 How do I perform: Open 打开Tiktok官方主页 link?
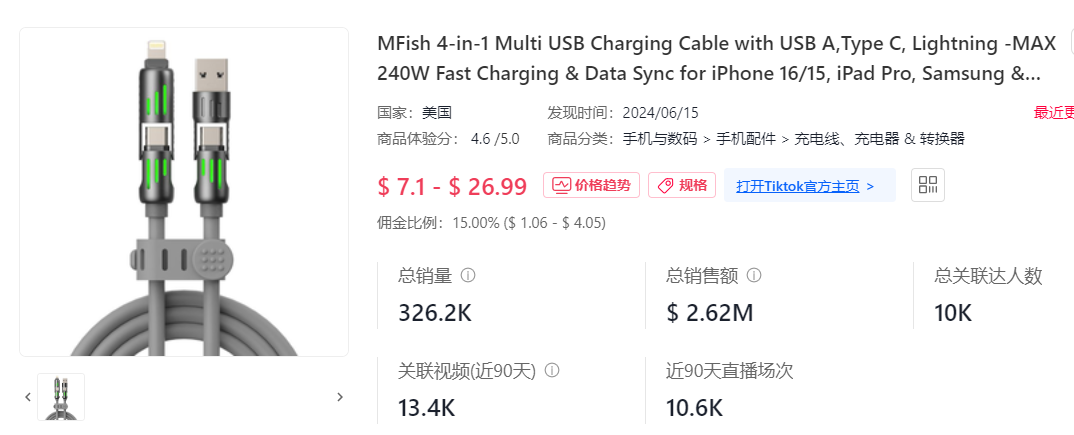[805, 186]
